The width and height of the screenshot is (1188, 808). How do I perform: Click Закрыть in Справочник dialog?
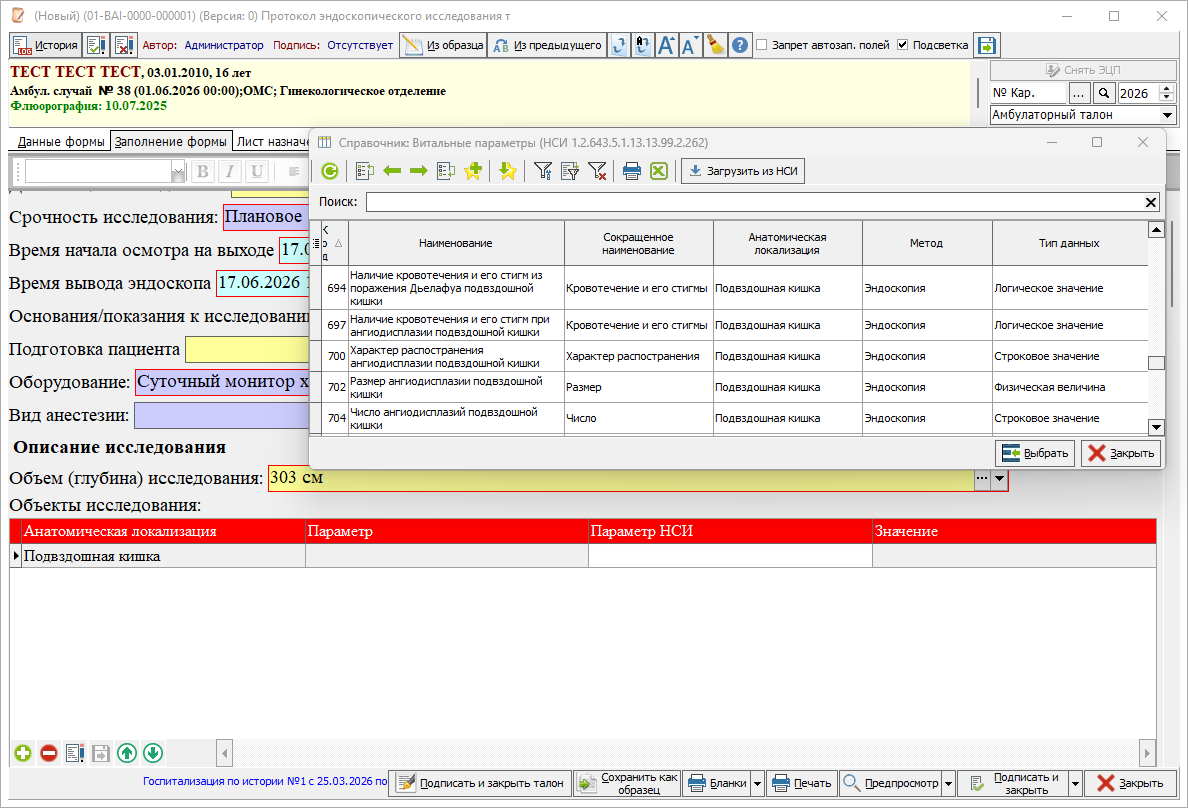coord(1121,453)
